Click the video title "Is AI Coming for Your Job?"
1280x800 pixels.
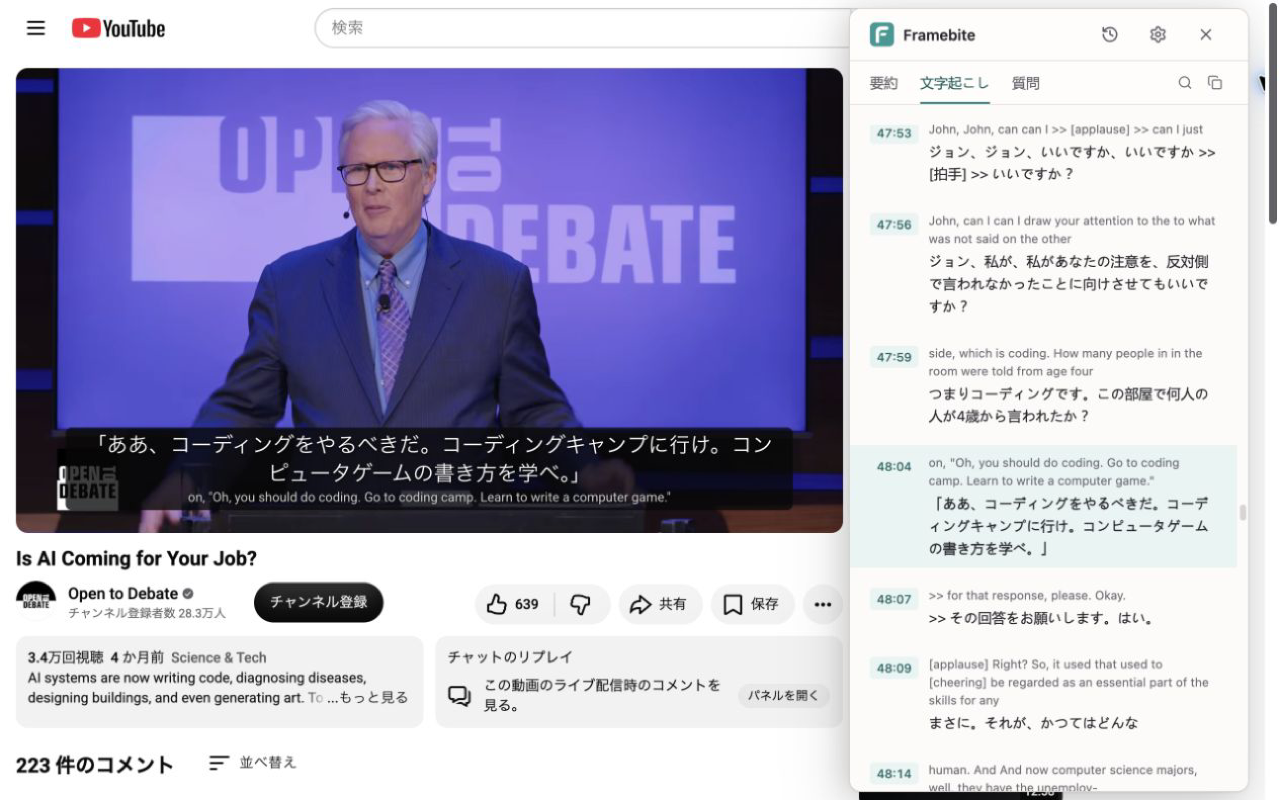click(x=136, y=558)
